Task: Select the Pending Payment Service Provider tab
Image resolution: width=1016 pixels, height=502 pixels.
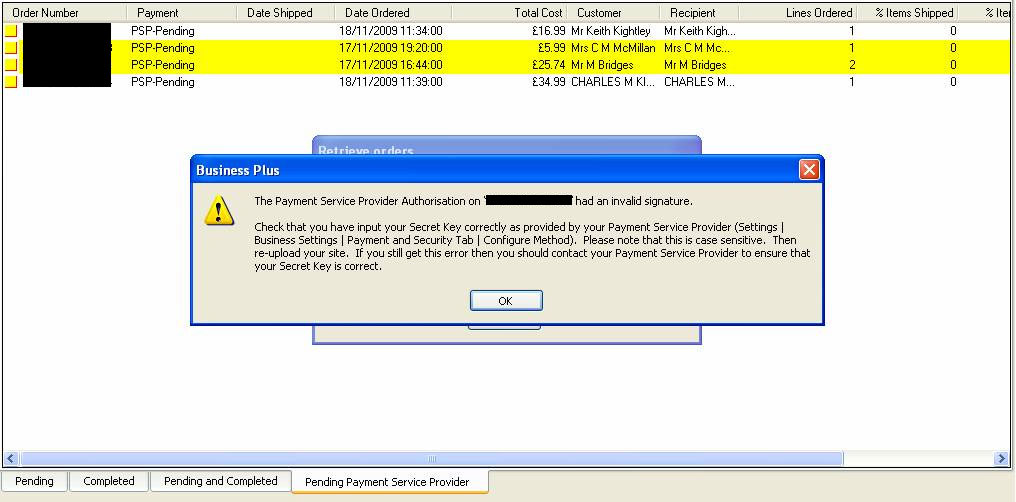Action: [387, 482]
